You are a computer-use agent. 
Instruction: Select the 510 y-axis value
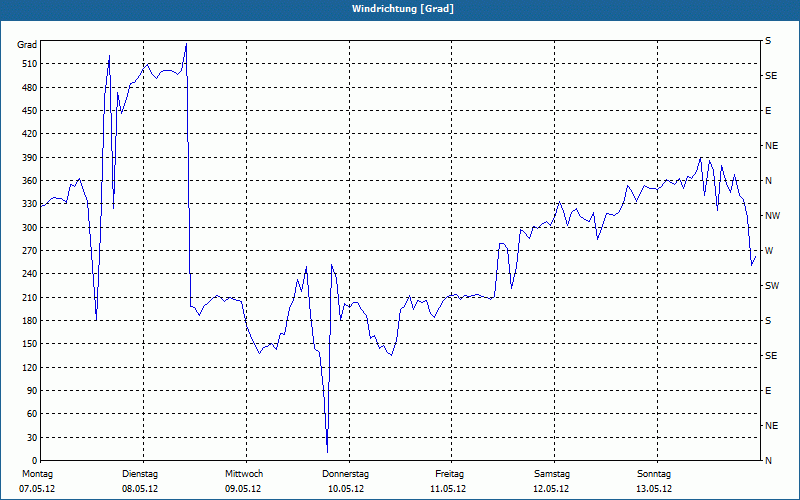(x=30, y=64)
